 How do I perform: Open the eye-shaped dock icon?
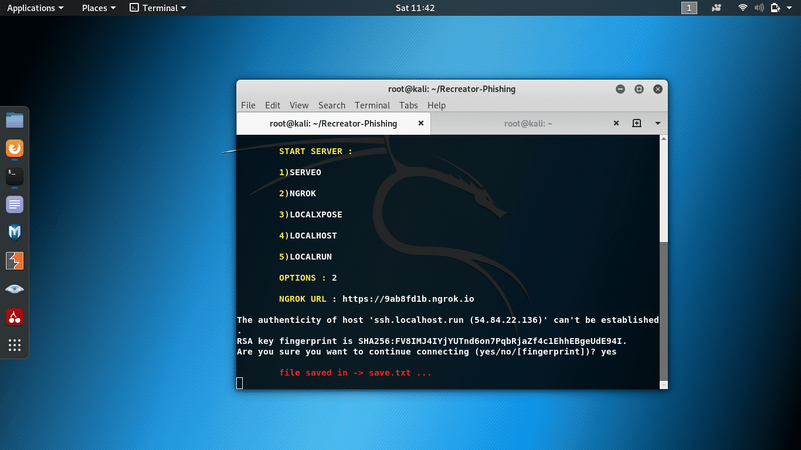pos(14,289)
